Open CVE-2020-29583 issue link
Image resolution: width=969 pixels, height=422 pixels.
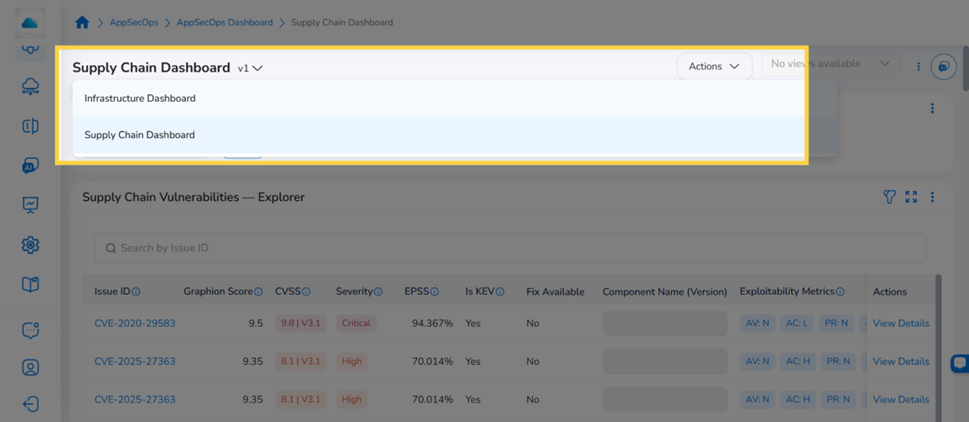tap(135, 323)
